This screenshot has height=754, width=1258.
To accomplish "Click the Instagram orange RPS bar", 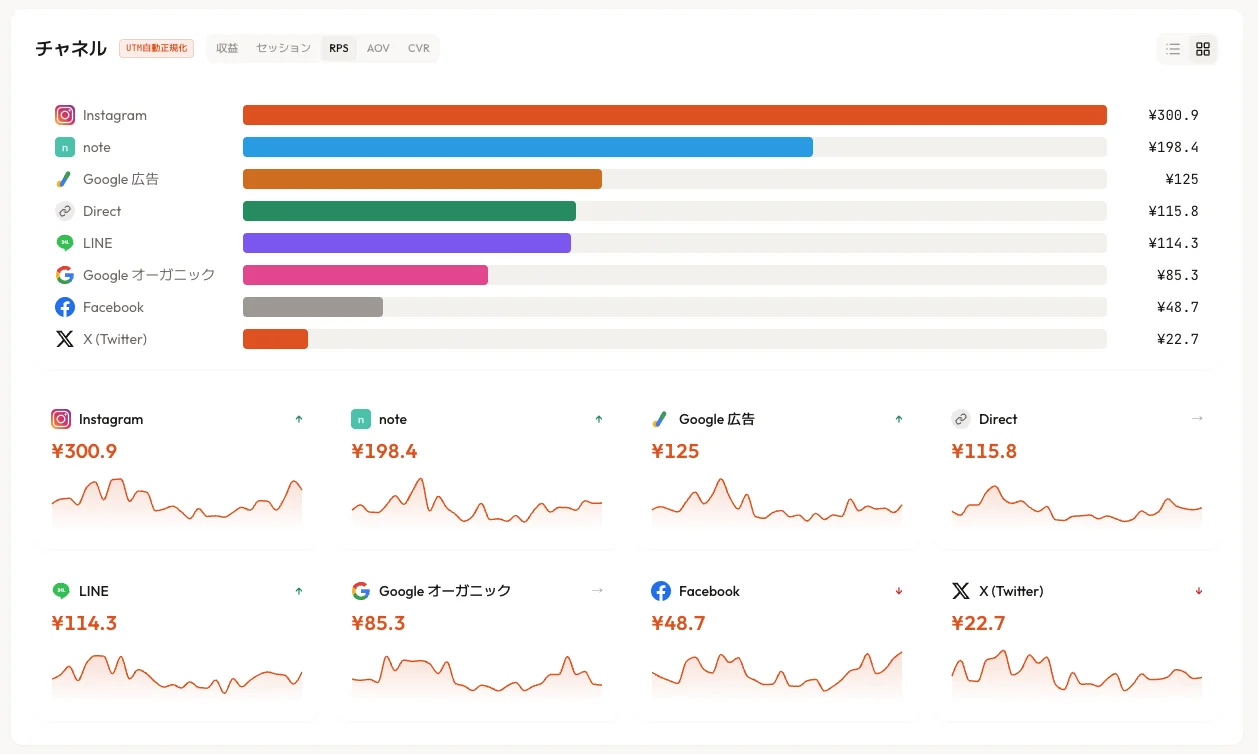I will coord(674,115).
